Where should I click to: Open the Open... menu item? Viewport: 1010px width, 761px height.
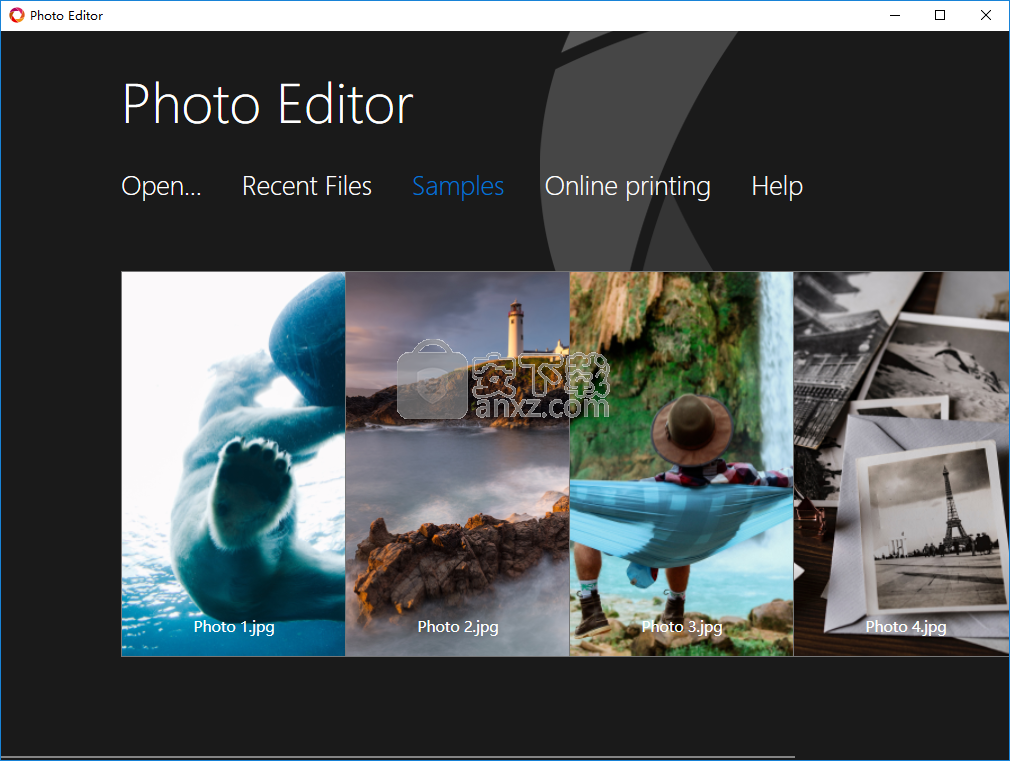(x=161, y=186)
